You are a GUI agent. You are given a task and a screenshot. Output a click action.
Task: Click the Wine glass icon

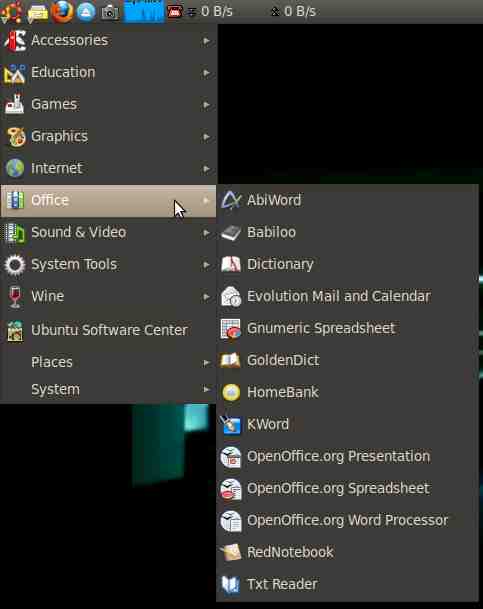tap(15, 296)
